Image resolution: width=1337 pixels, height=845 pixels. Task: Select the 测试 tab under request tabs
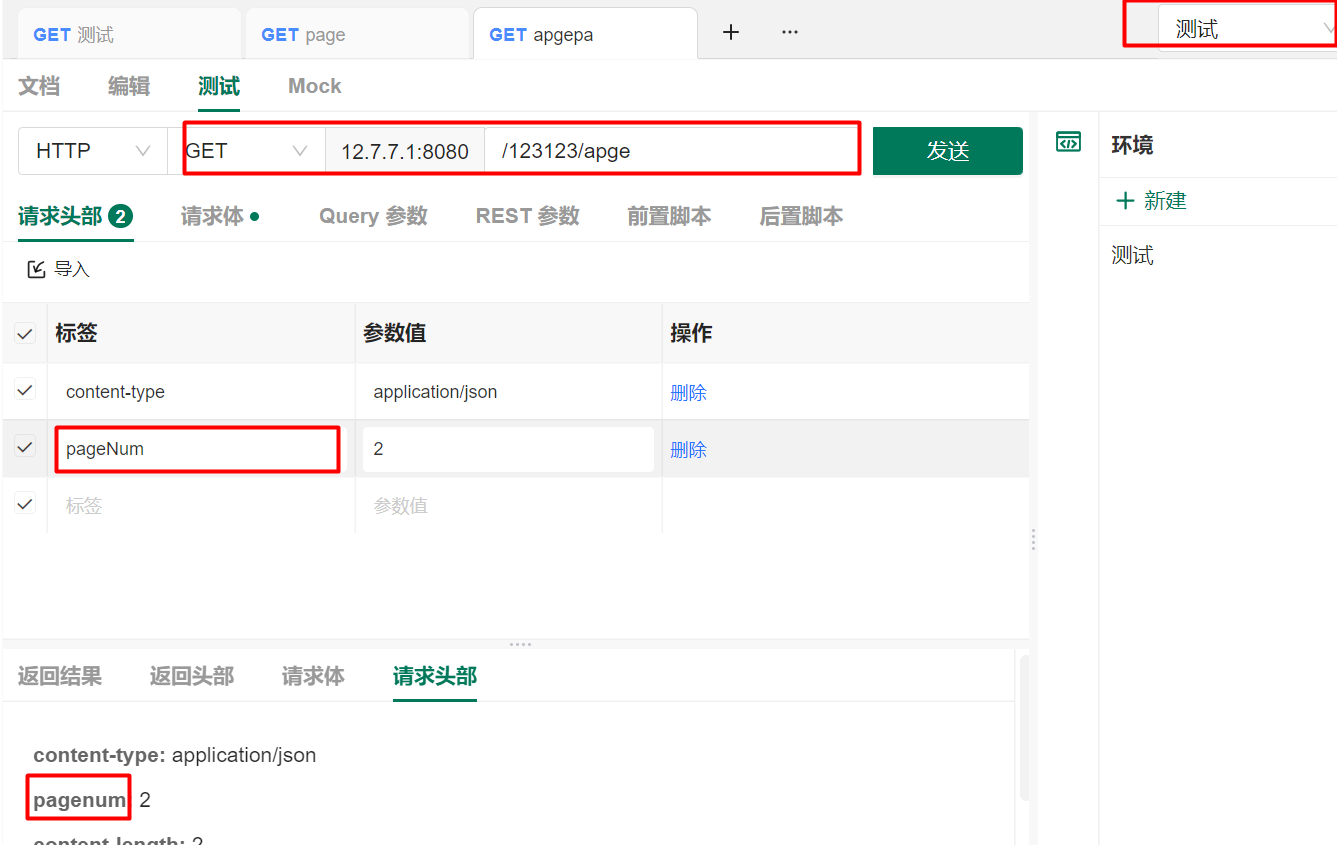pos(219,86)
